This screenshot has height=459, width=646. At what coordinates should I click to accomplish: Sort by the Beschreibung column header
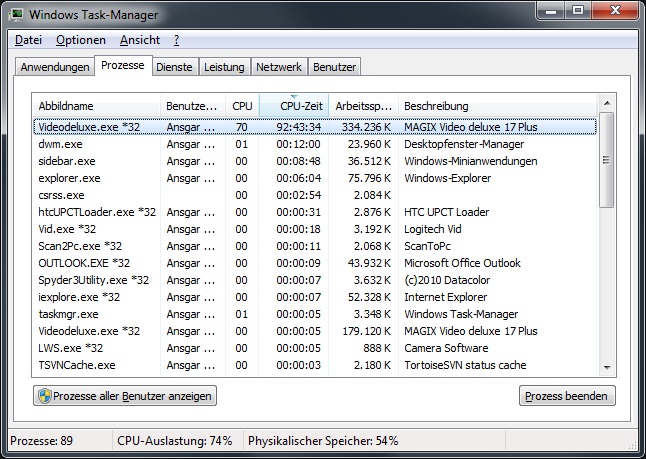pos(496,106)
